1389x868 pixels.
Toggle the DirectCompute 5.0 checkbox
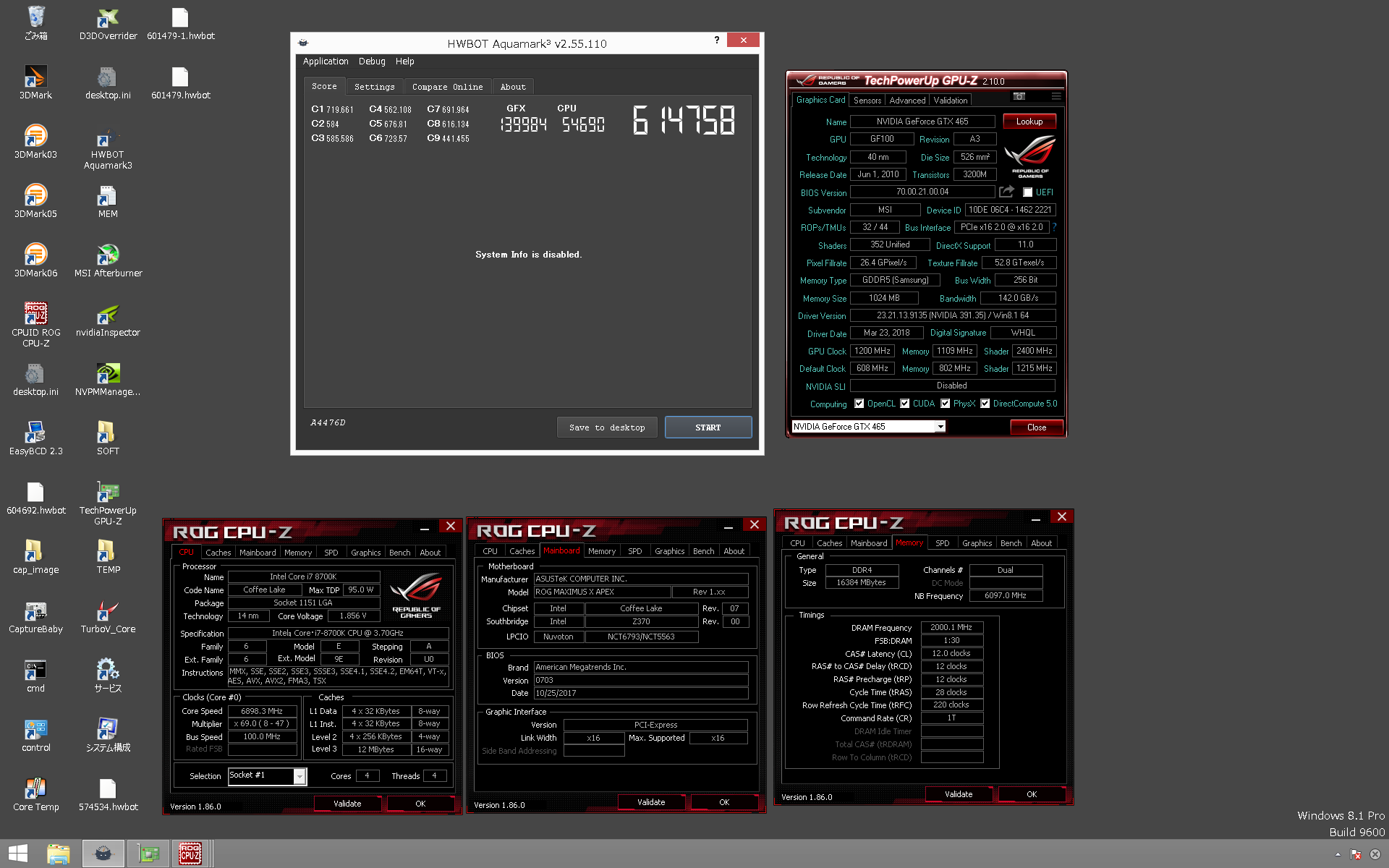(985, 404)
